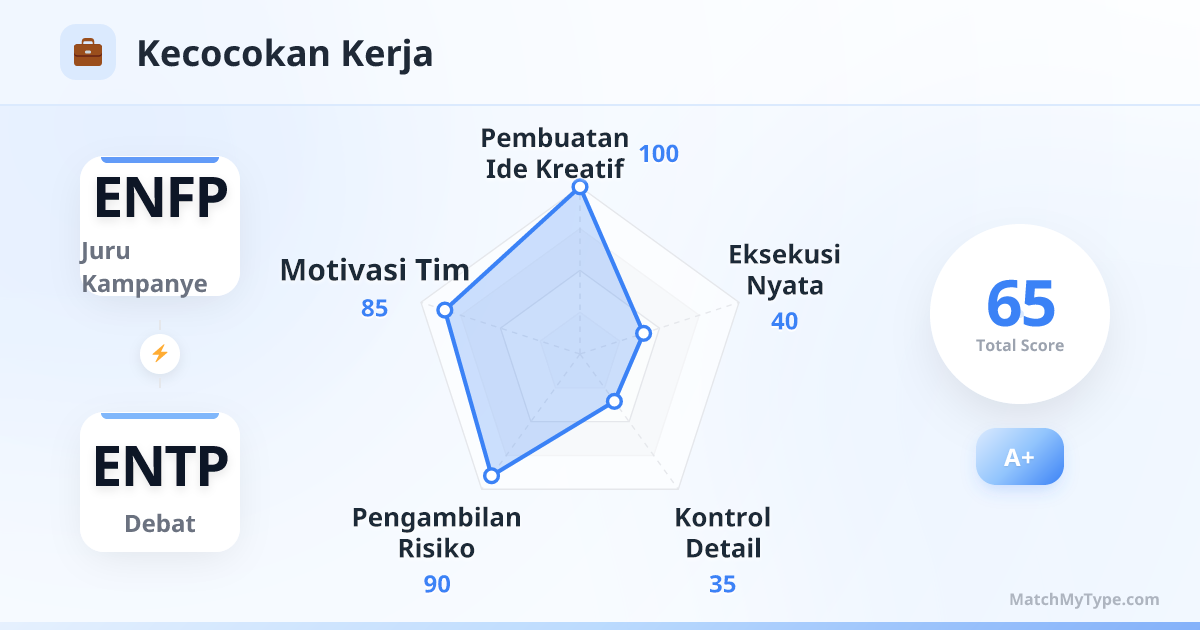Click the Eksekusi Nyata axis label
The image size is (1200, 630).
coord(785,270)
